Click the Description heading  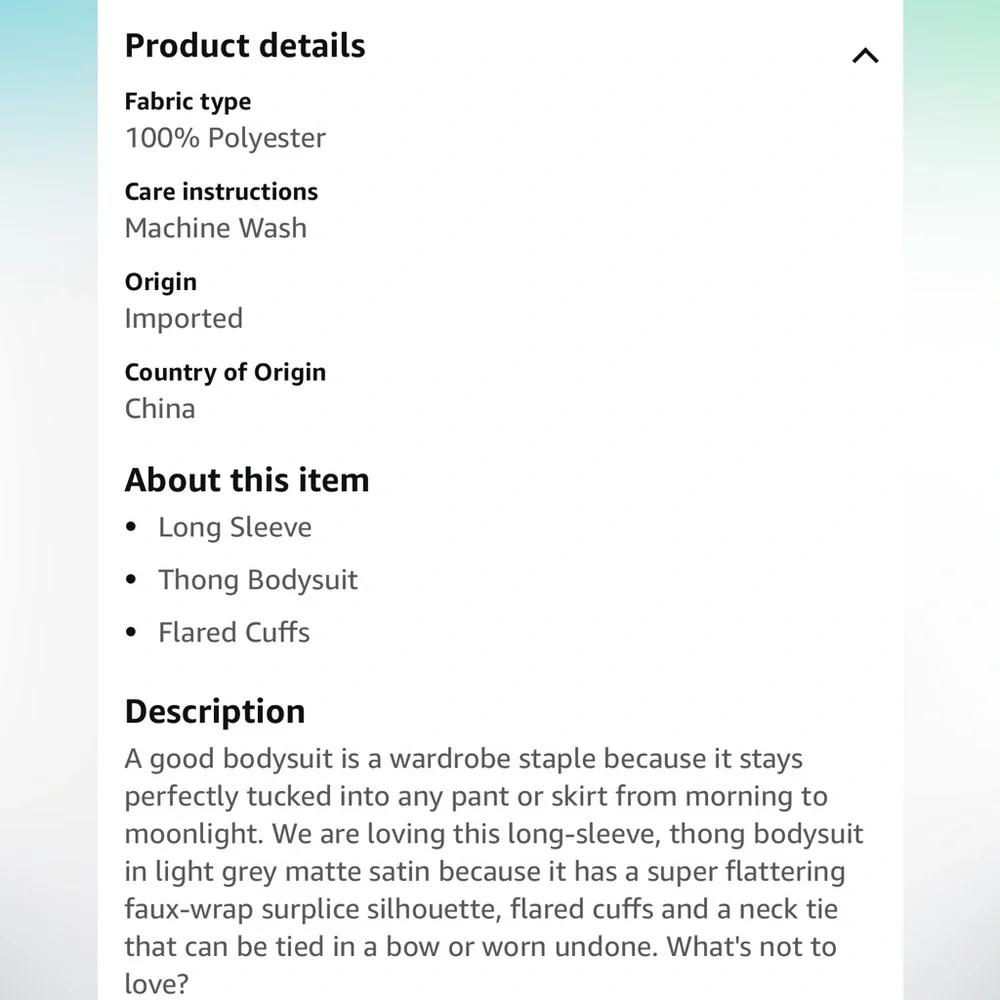[x=215, y=711]
